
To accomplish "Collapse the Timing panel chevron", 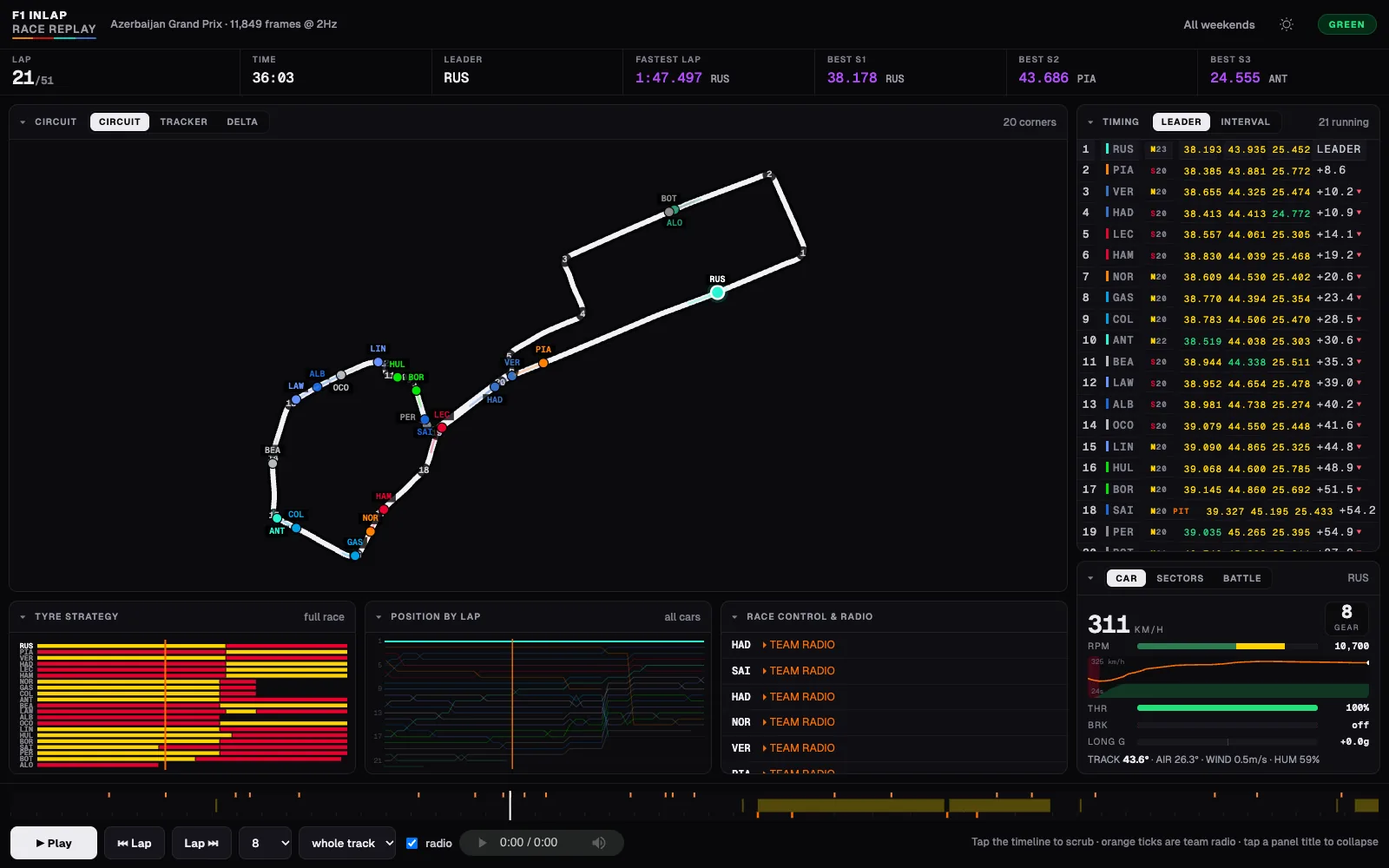I will [1090, 122].
